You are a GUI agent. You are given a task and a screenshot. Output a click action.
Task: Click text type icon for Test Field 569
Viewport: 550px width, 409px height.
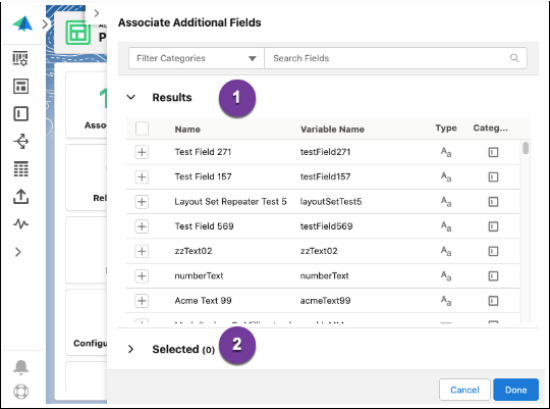point(446,226)
